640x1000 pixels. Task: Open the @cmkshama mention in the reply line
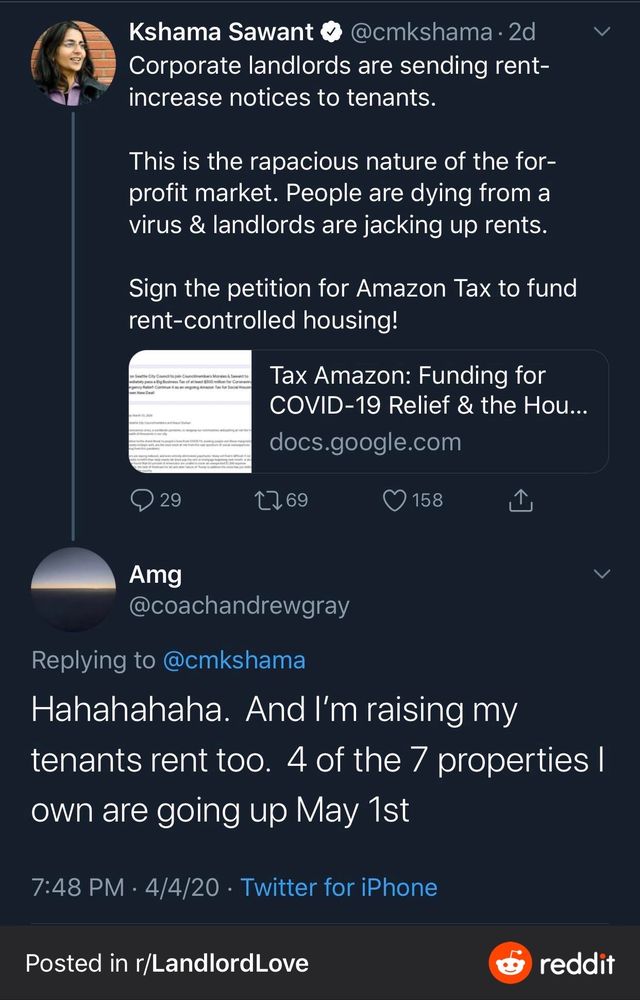coord(234,660)
